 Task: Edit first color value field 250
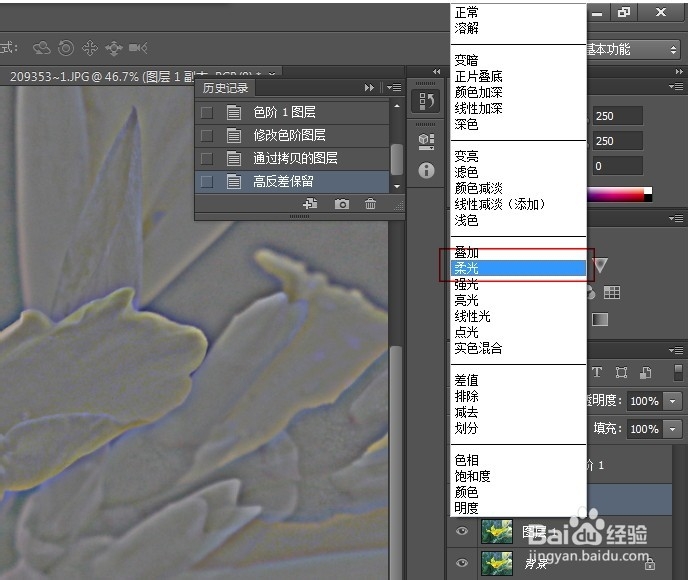(x=618, y=116)
